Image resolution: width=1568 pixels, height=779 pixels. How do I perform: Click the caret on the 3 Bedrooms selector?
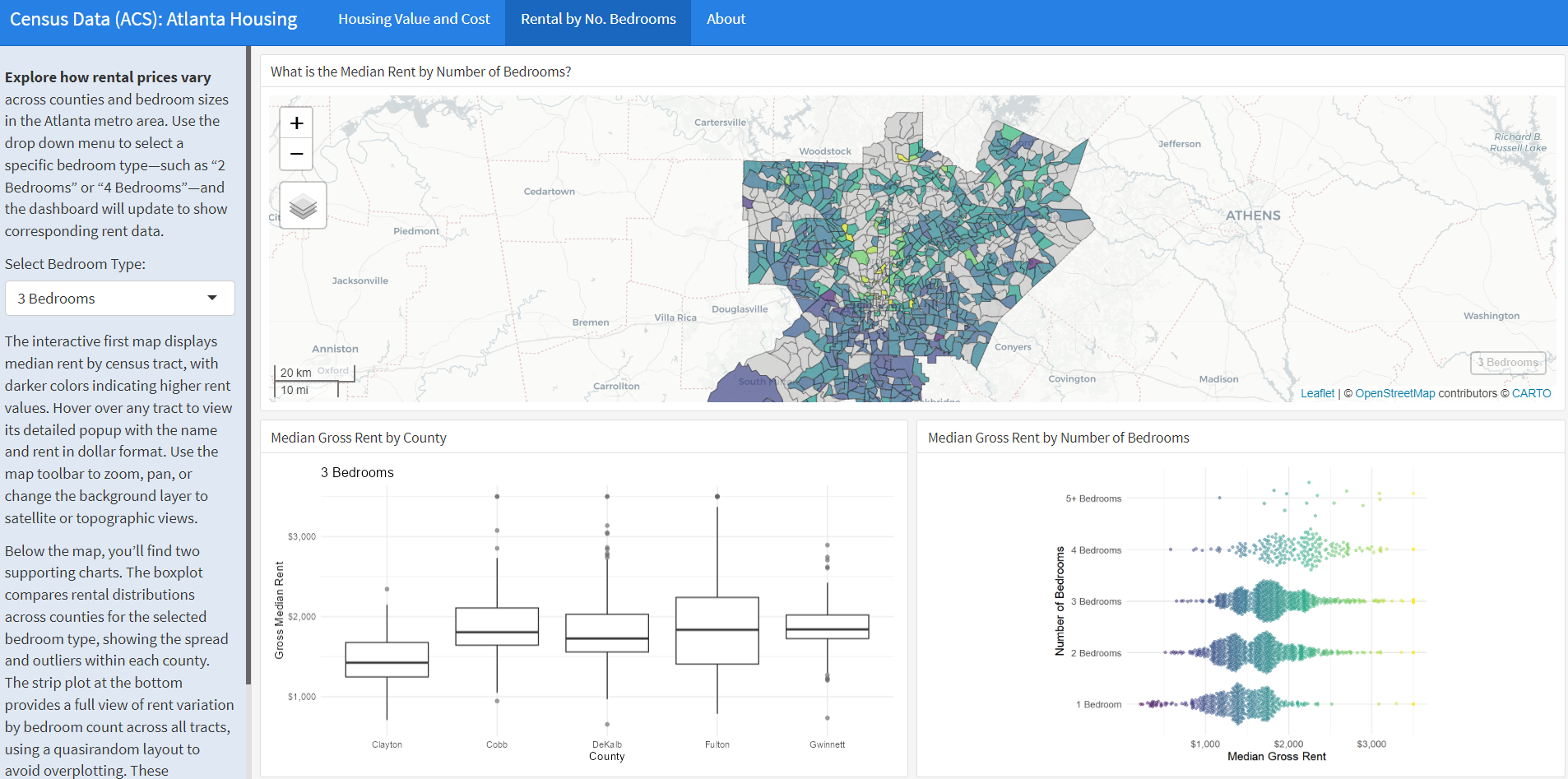(214, 298)
